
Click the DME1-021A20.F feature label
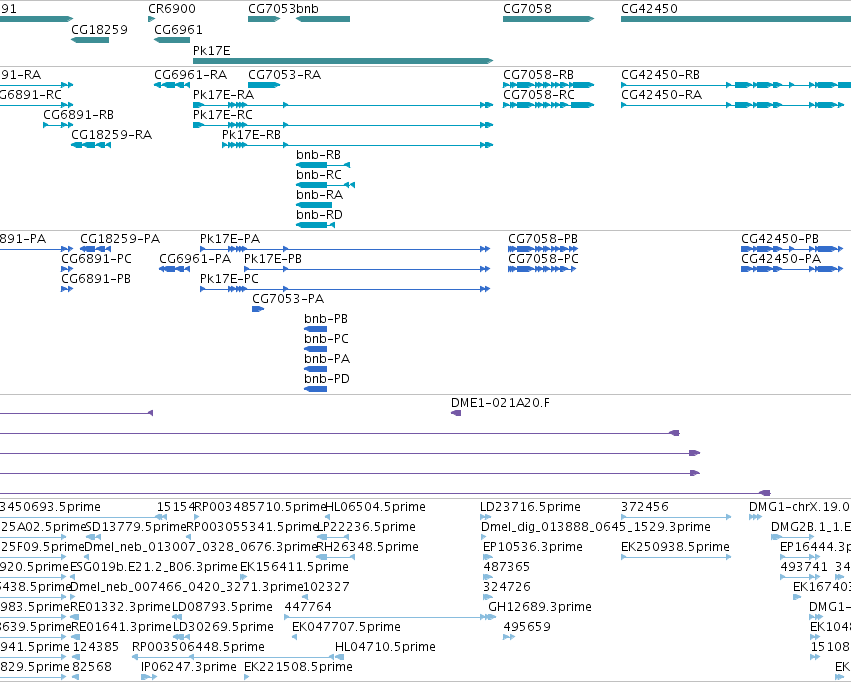500,403
